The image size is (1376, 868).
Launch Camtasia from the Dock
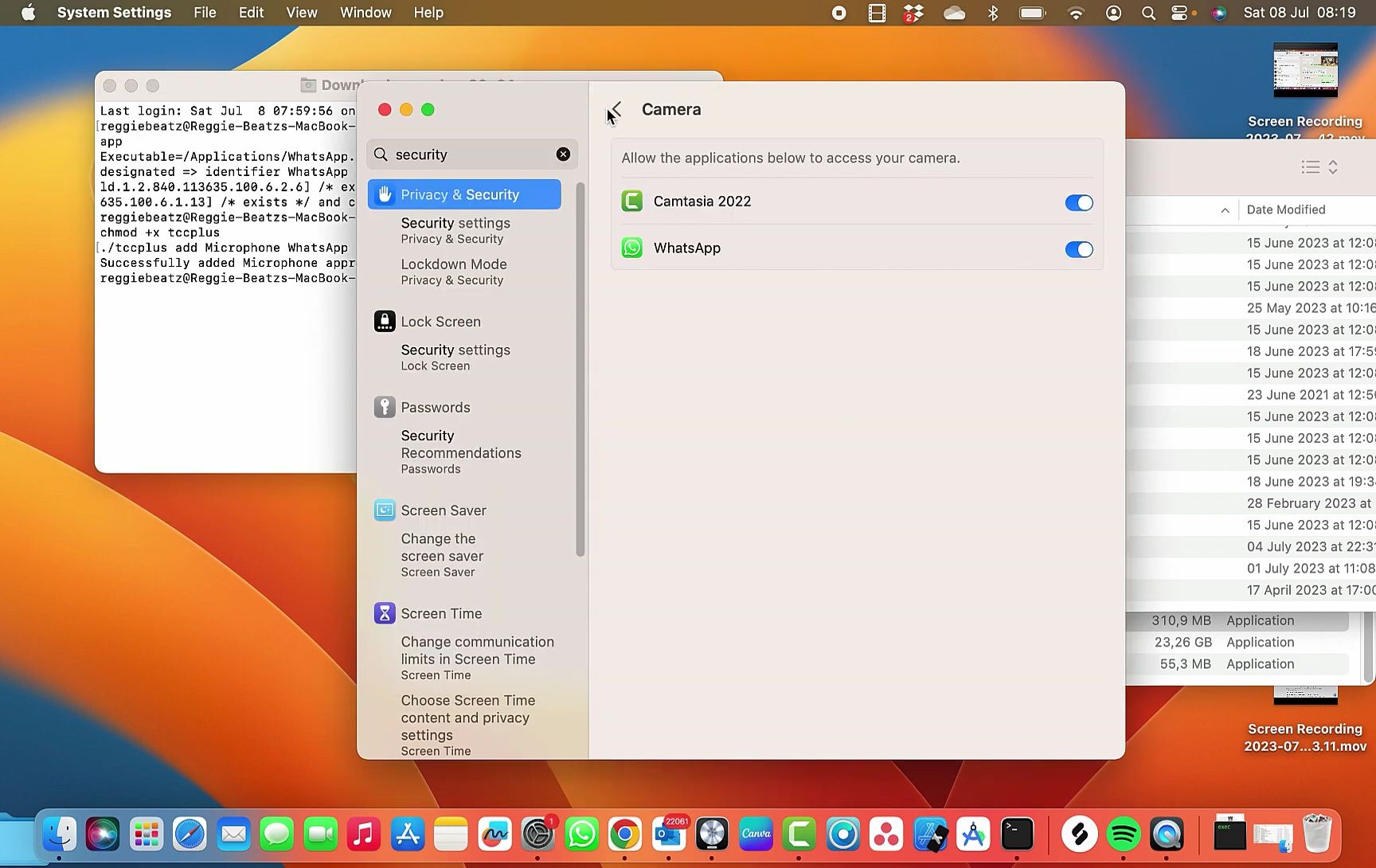pyautogui.click(x=799, y=835)
